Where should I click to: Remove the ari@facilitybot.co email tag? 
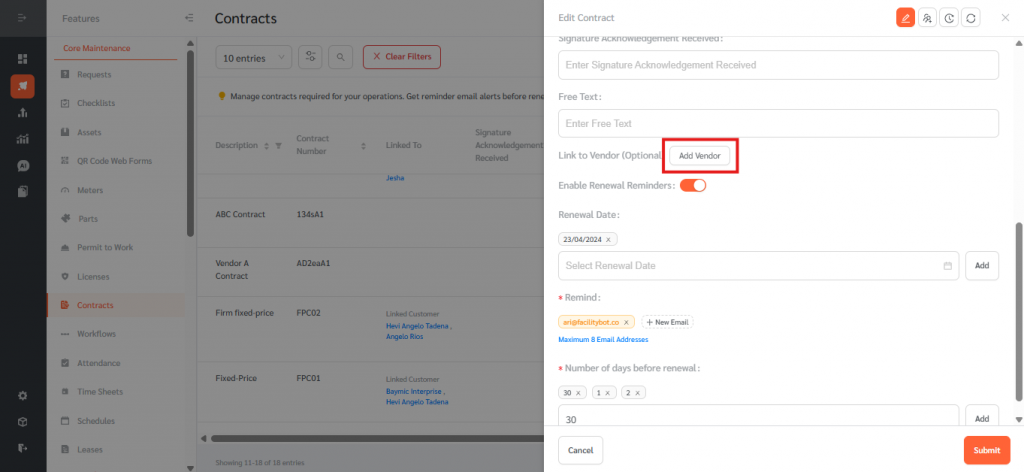626,322
